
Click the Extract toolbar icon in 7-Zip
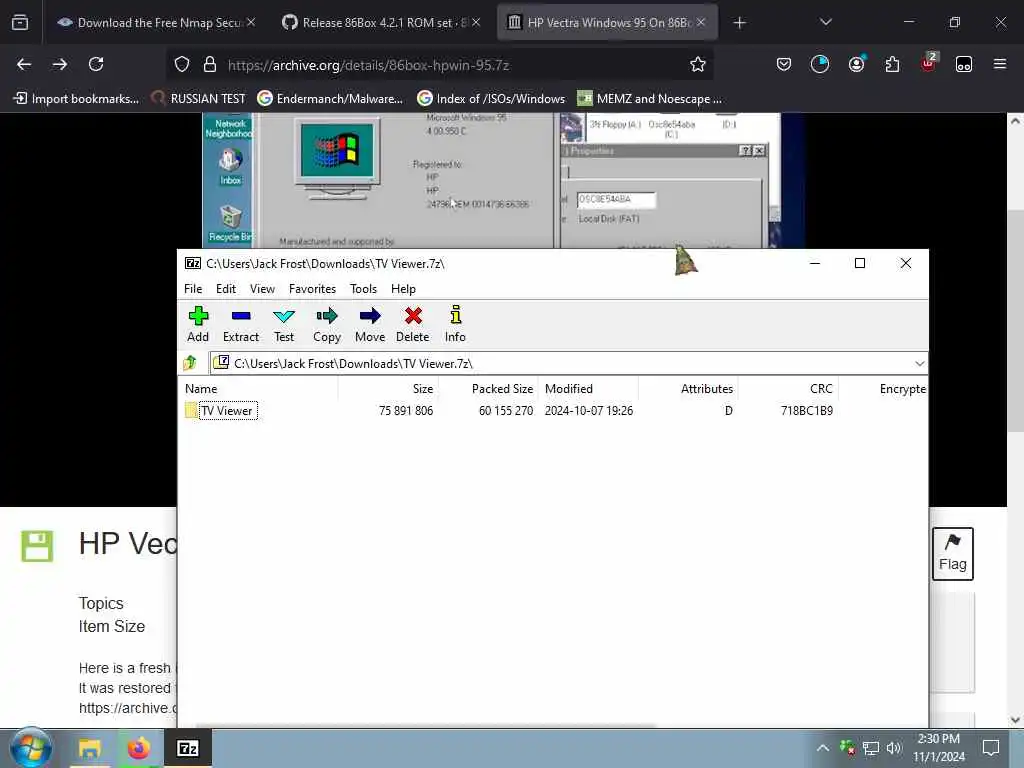[240, 324]
